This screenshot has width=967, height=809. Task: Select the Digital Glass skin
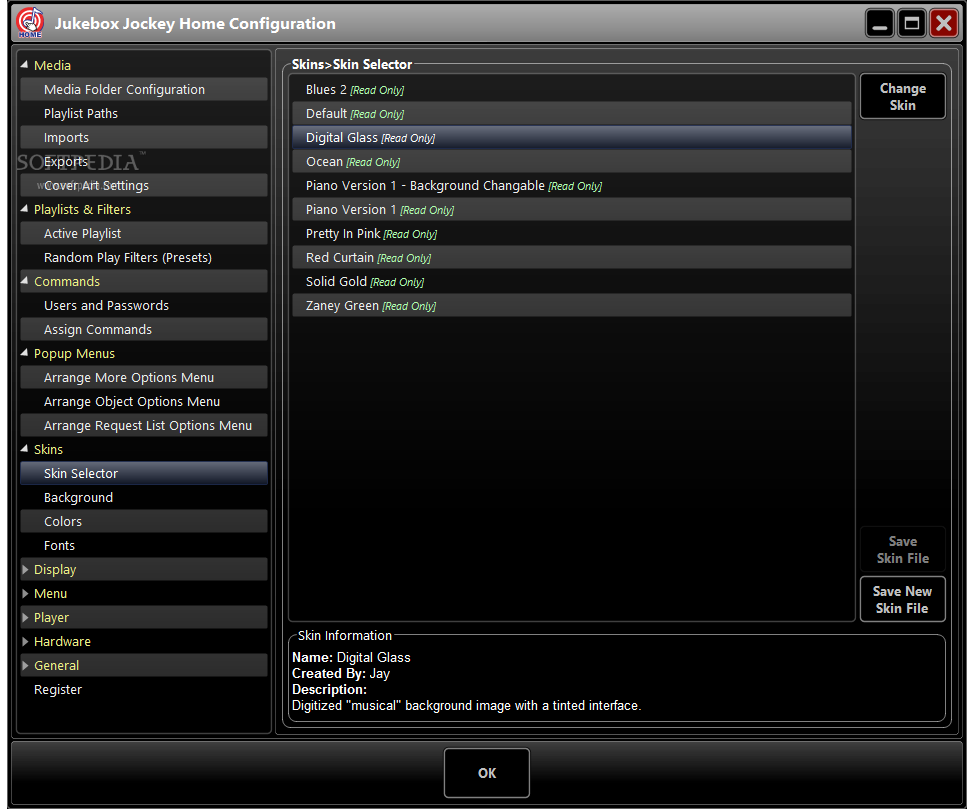tap(572, 138)
